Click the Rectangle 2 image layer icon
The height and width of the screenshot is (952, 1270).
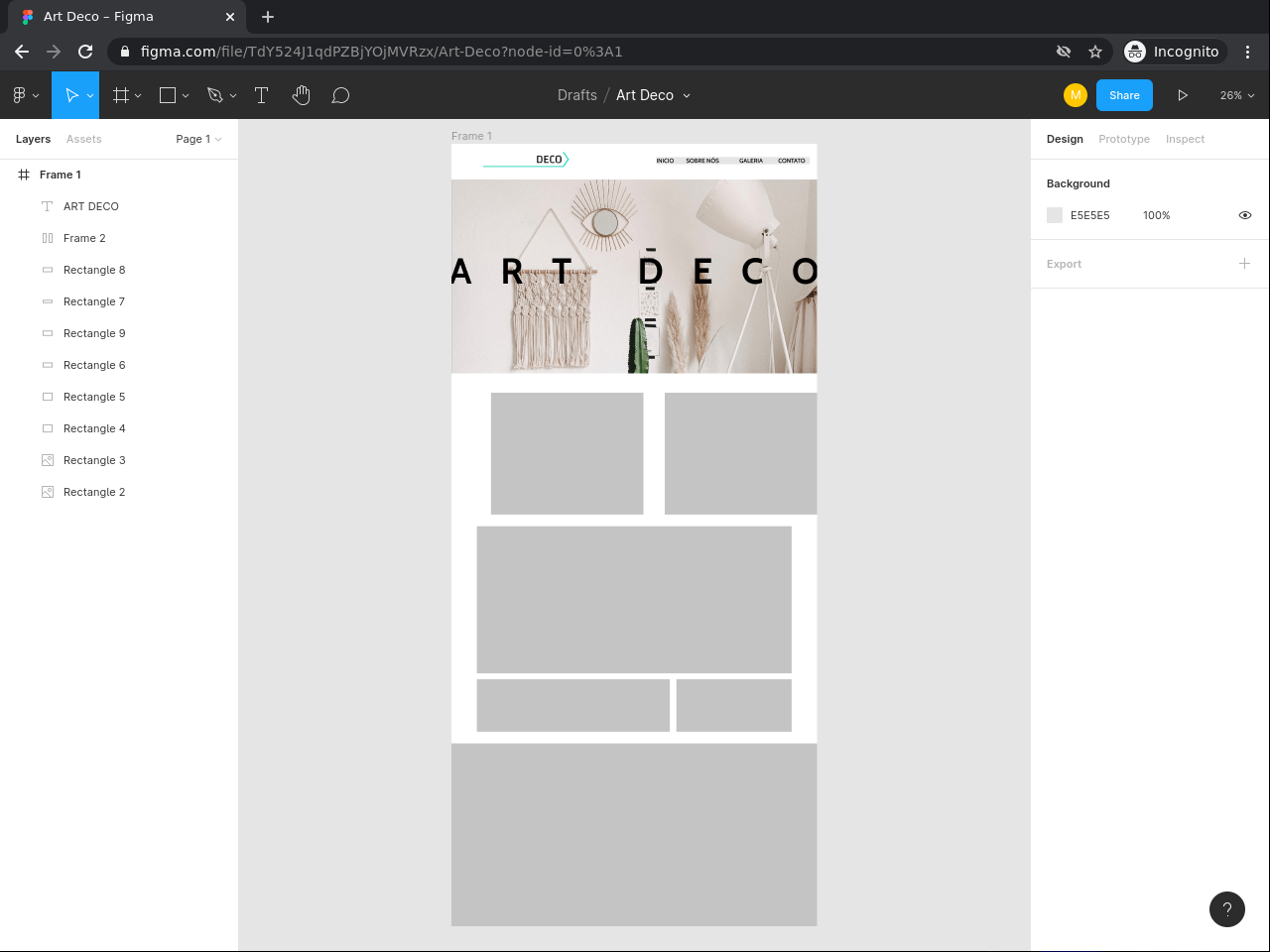[x=48, y=492]
